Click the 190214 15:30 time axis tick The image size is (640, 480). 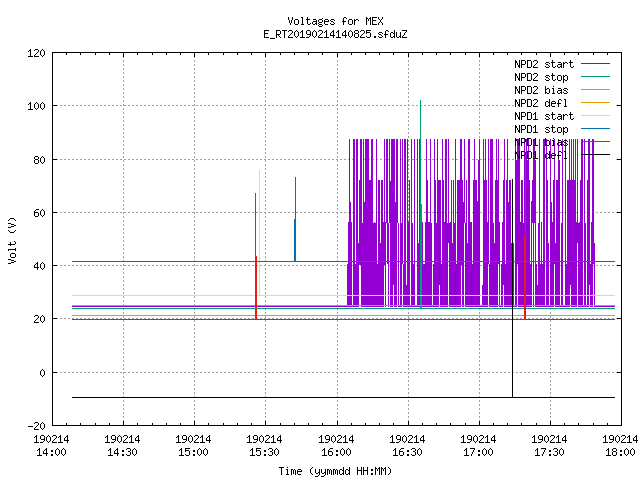pyautogui.click(x=264, y=445)
